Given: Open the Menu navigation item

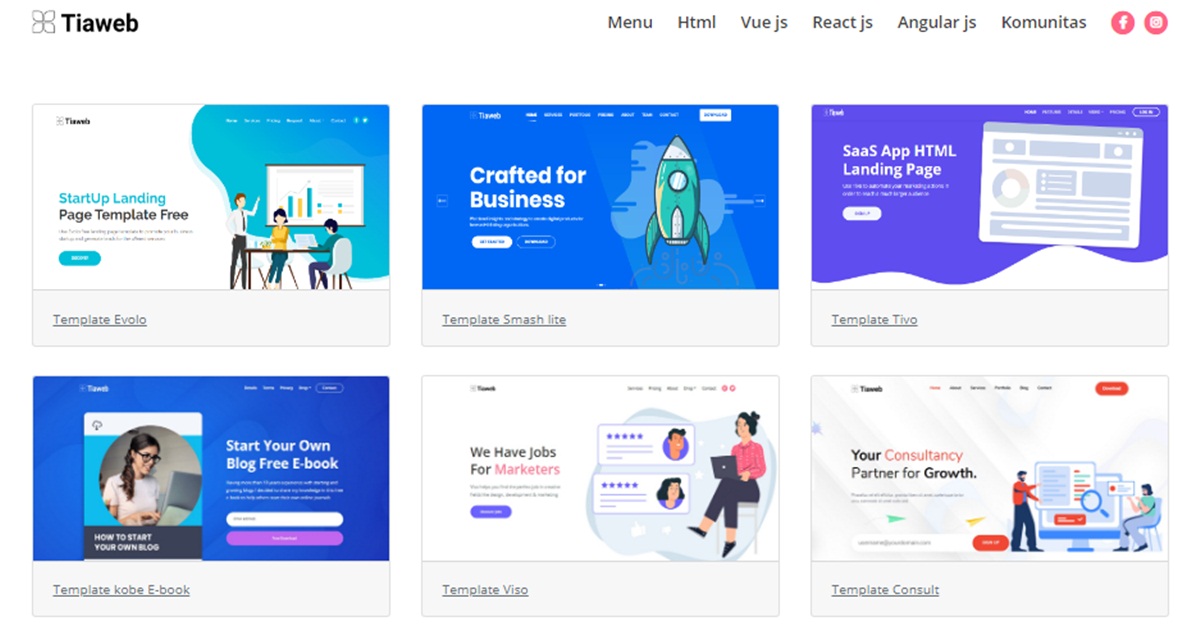Looking at the screenshot, I should click(x=630, y=22).
